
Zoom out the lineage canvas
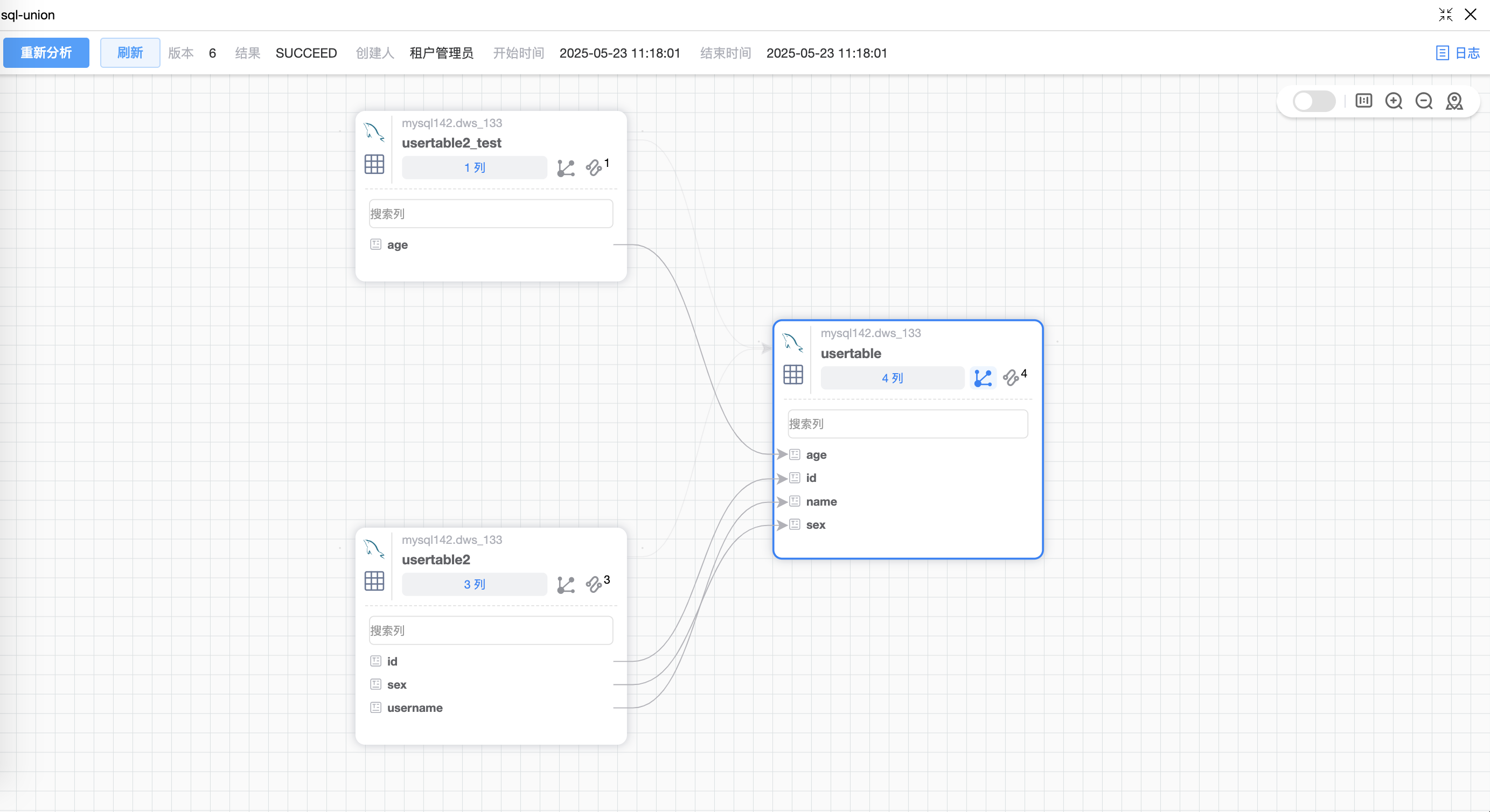pos(1424,101)
